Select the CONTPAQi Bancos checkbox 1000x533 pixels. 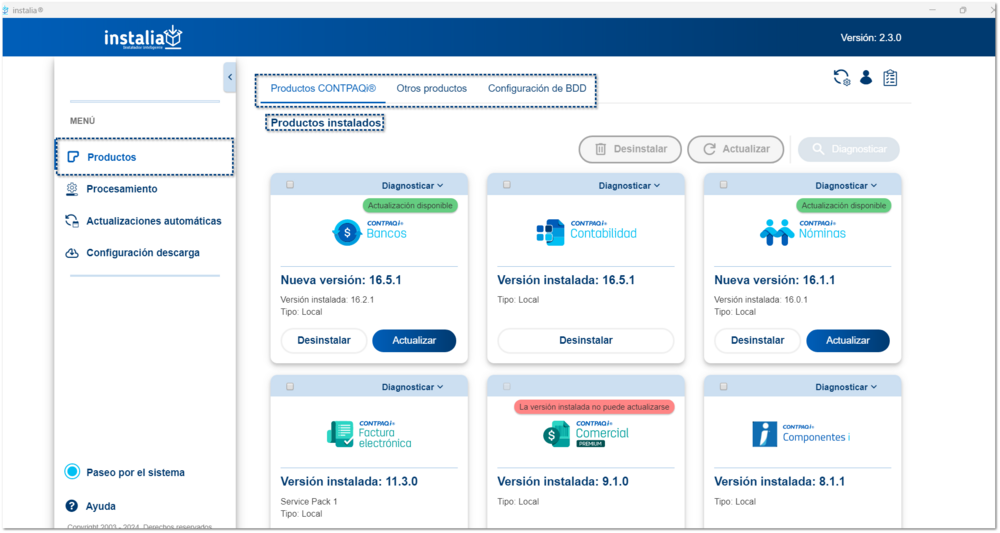(290, 185)
